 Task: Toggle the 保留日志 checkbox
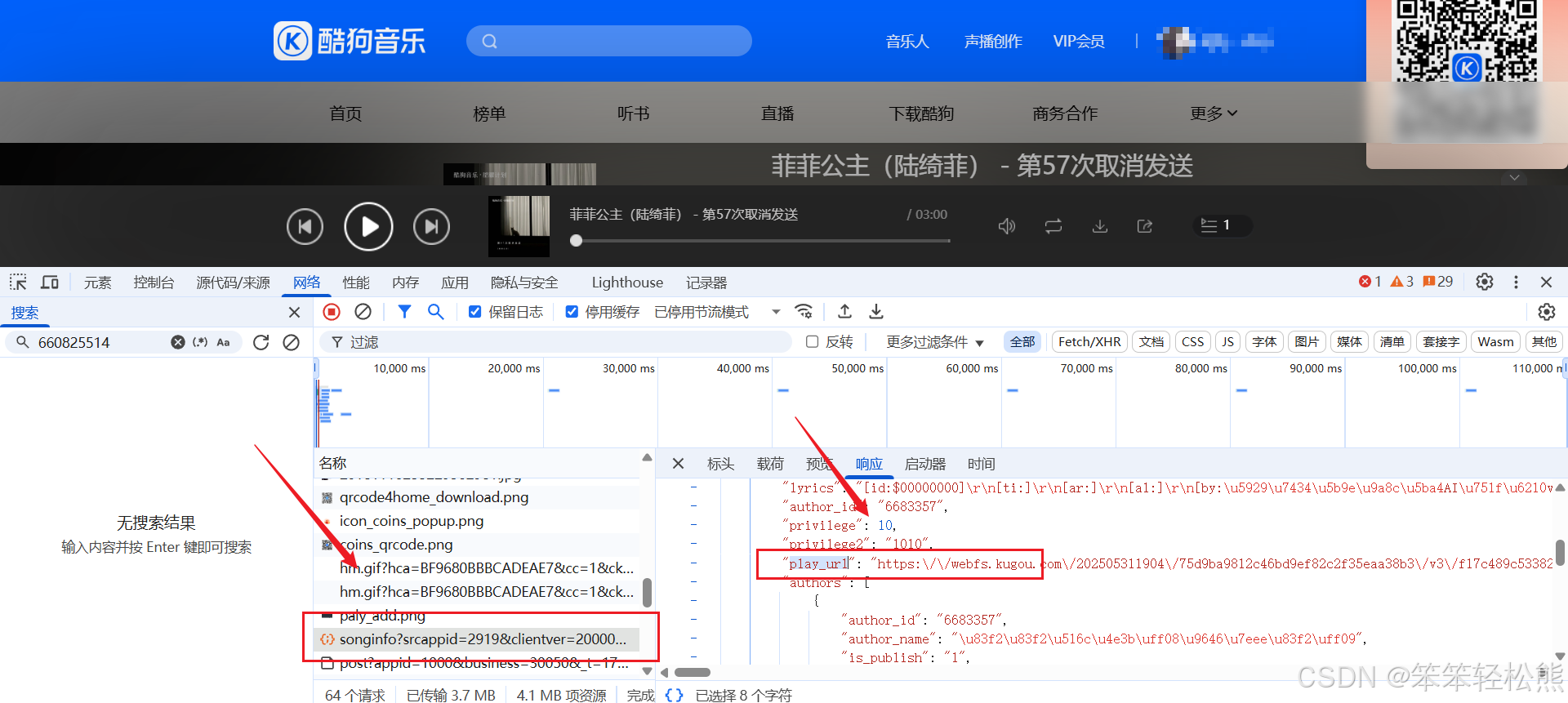[x=474, y=311]
